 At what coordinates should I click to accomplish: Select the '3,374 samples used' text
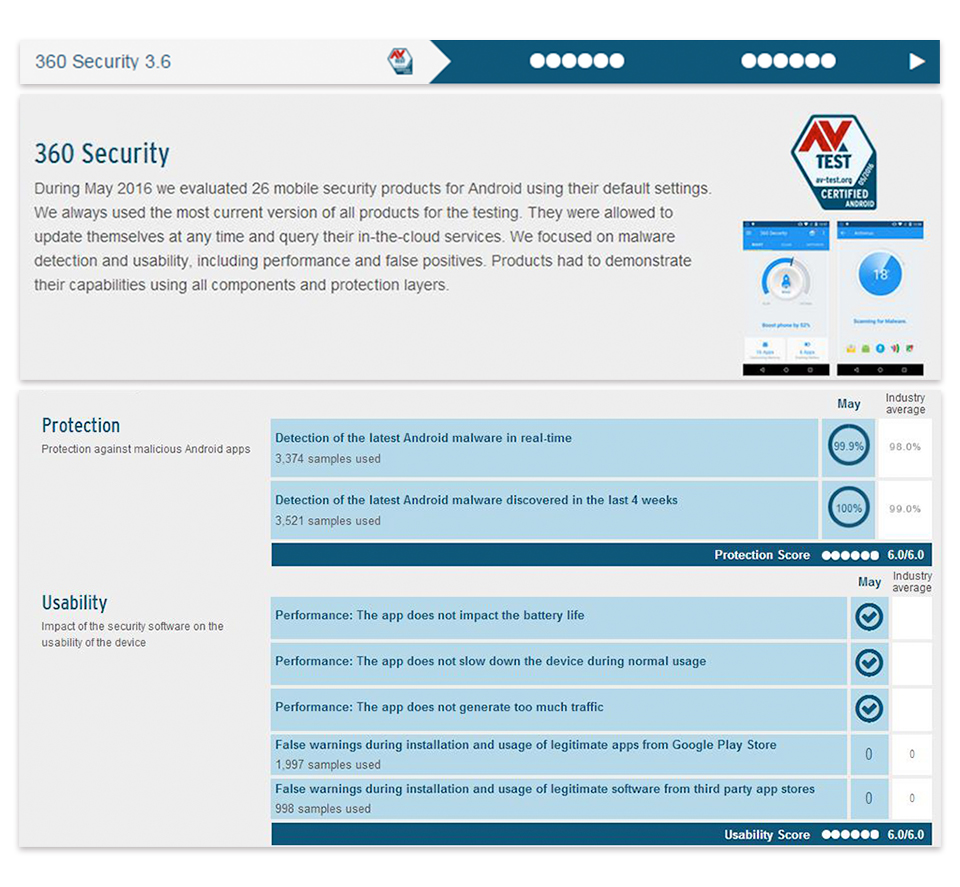pyautogui.click(x=328, y=459)
